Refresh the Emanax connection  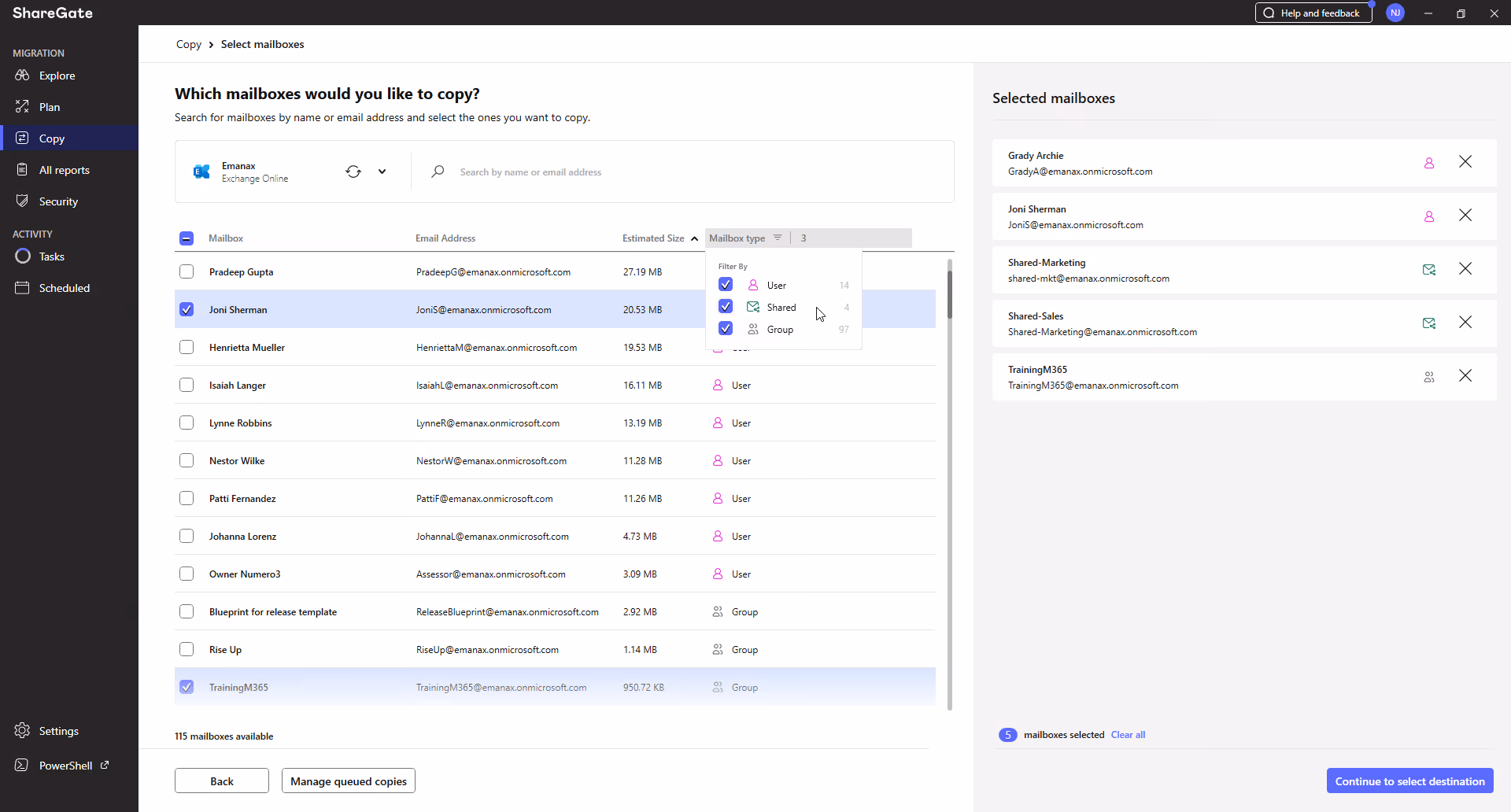tap(353, 172)
